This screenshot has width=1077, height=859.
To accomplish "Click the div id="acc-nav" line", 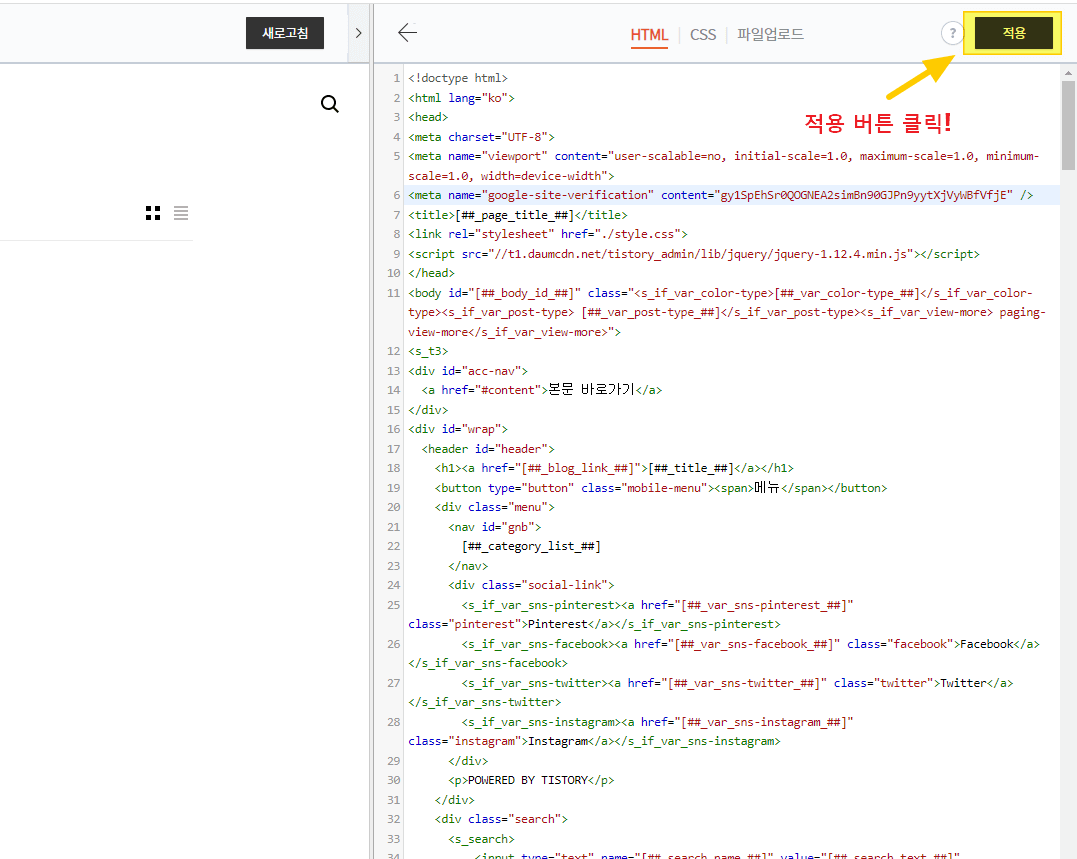I will tap(468, 371).
